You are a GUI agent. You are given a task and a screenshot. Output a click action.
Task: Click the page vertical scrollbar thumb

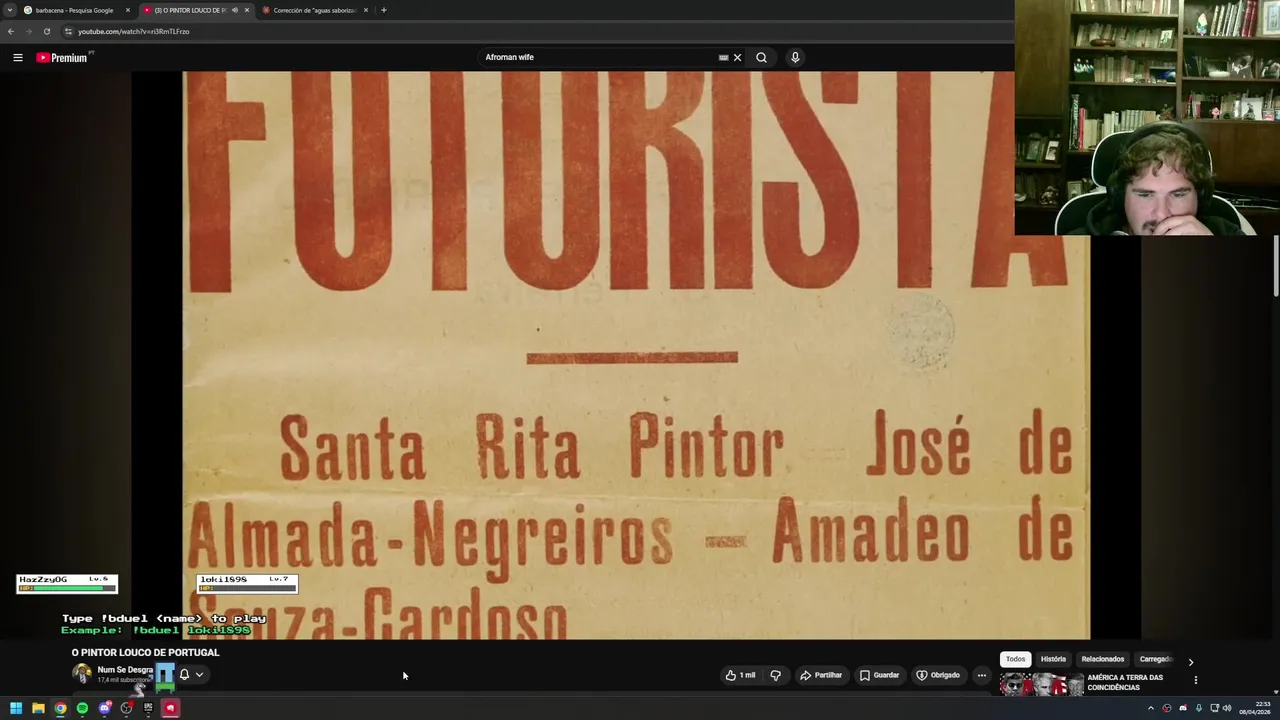point(1276,266)
